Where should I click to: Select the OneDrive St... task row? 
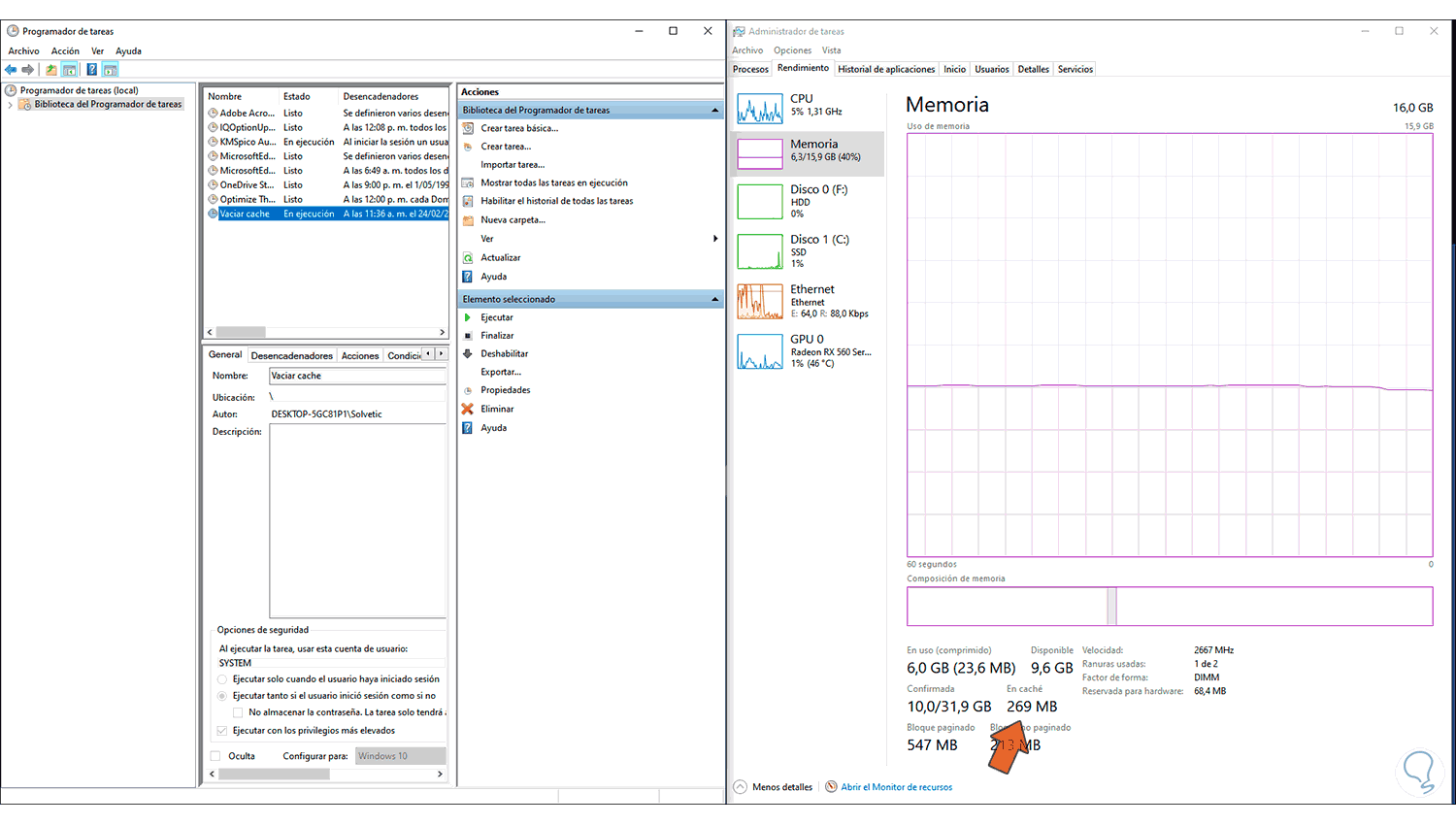tap(327, 184)
